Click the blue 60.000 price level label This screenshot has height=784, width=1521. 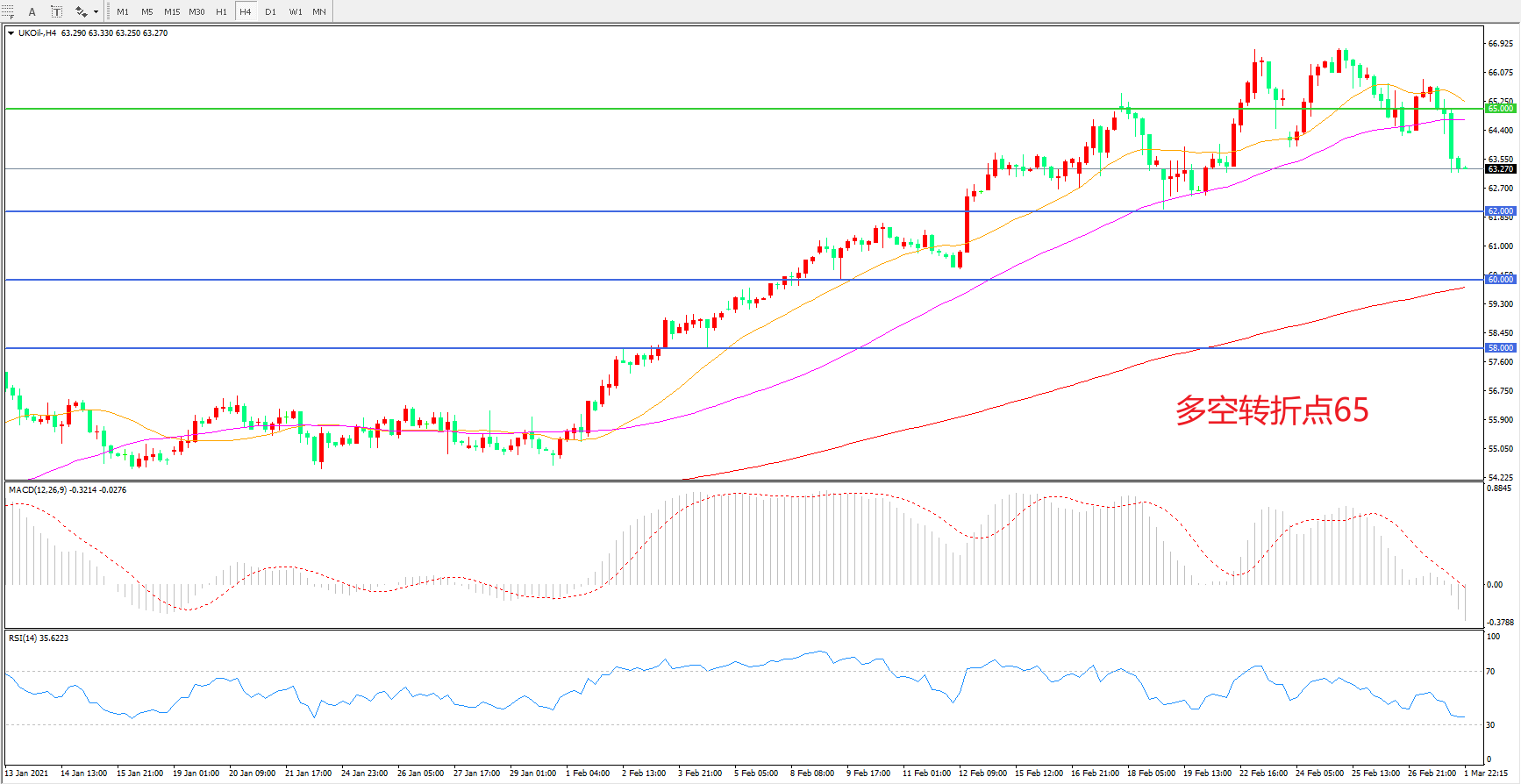tap(1500, 280)
